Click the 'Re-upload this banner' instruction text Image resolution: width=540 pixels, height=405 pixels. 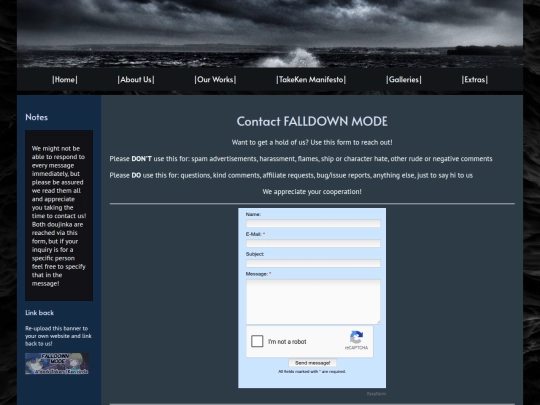tap(58, 336)
